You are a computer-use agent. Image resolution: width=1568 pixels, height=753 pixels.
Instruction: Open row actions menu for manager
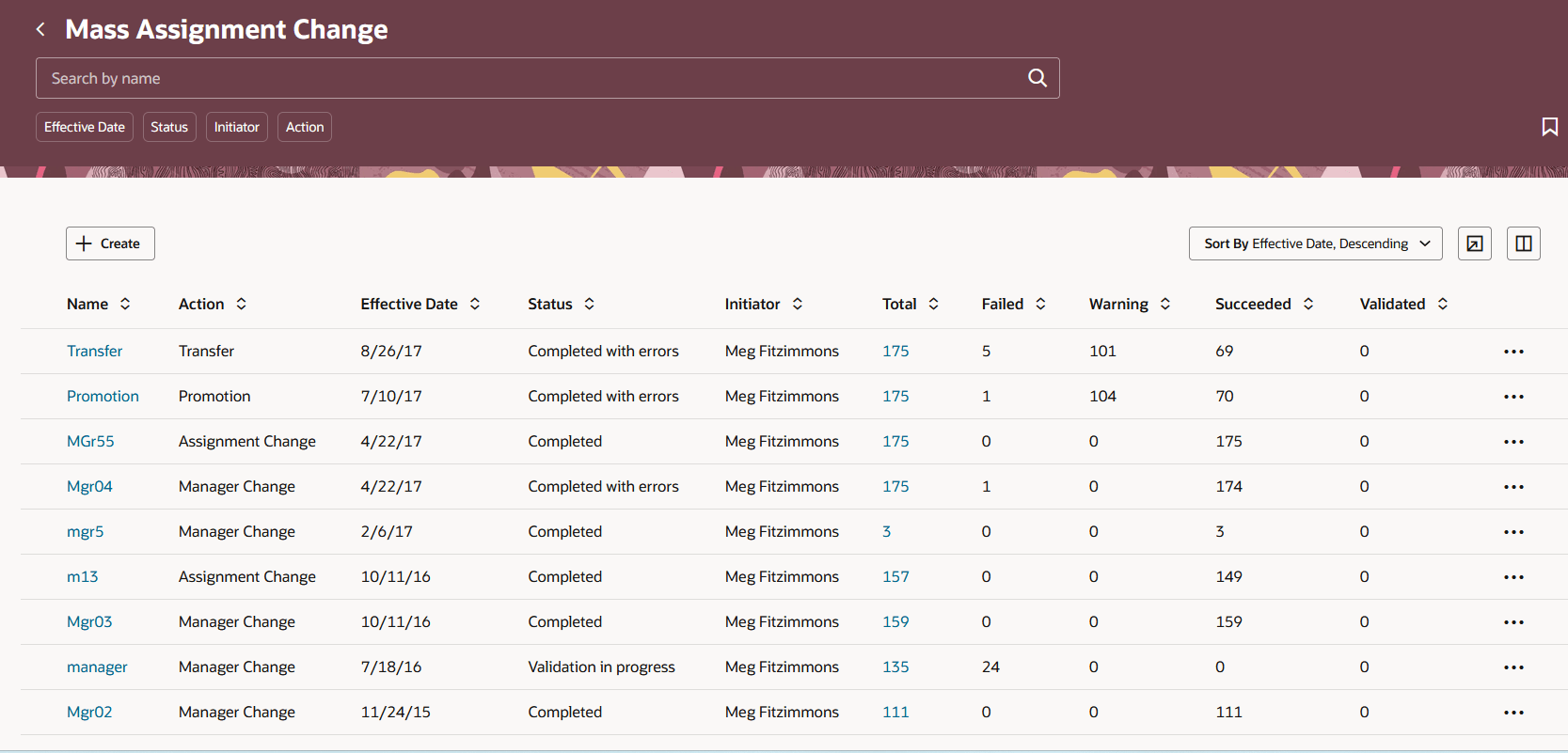[x=1513, y=667]
